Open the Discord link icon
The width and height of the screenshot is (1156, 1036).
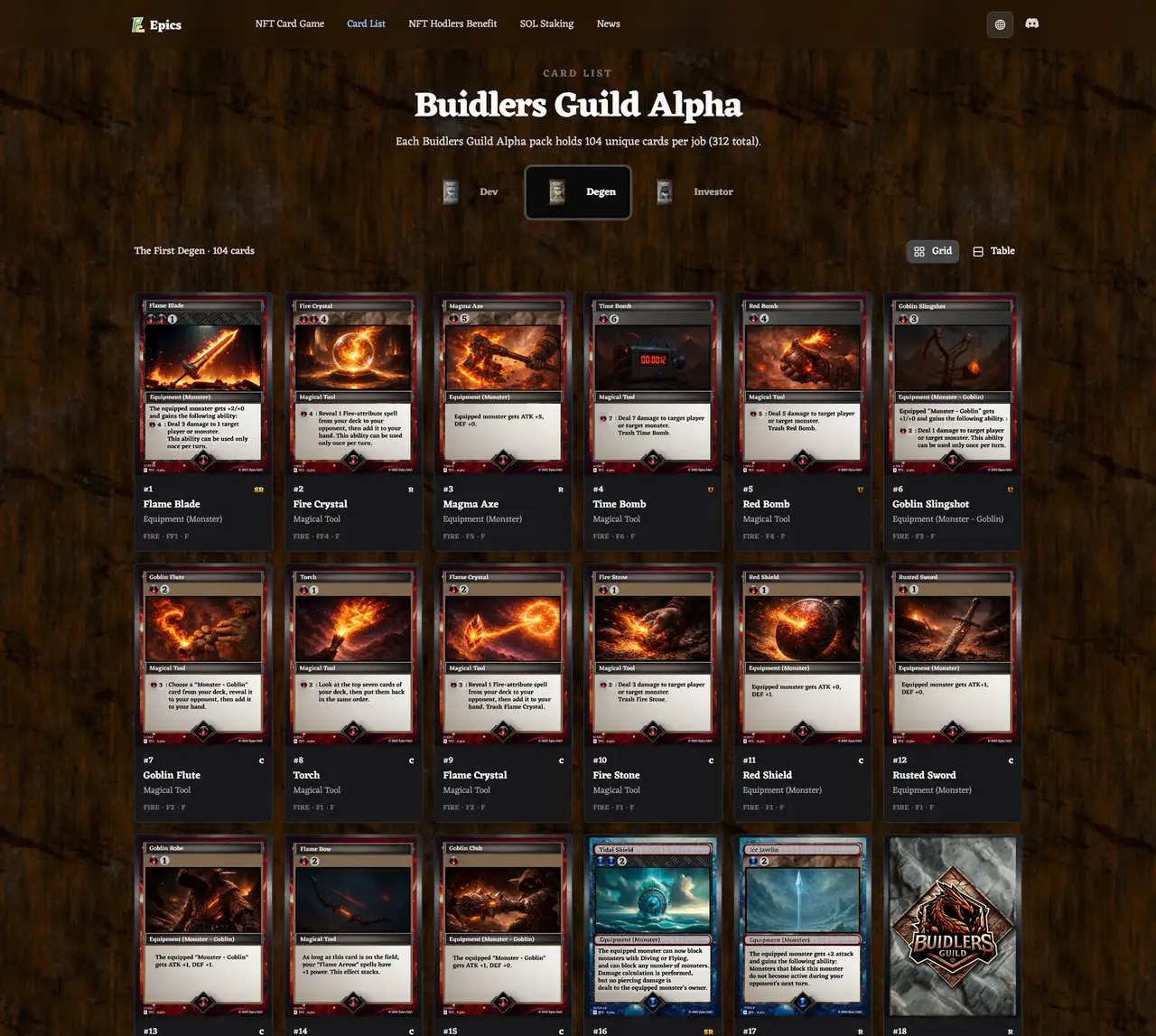(x=1032, y=24)
